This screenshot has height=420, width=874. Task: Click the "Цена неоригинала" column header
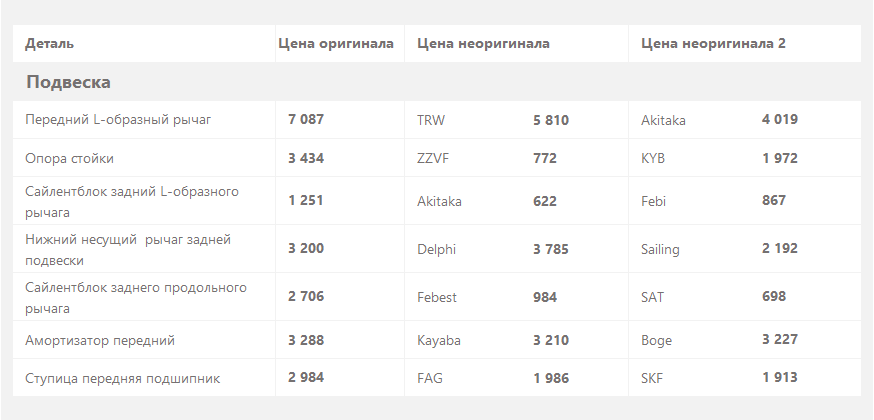click(x=483, y=43)
